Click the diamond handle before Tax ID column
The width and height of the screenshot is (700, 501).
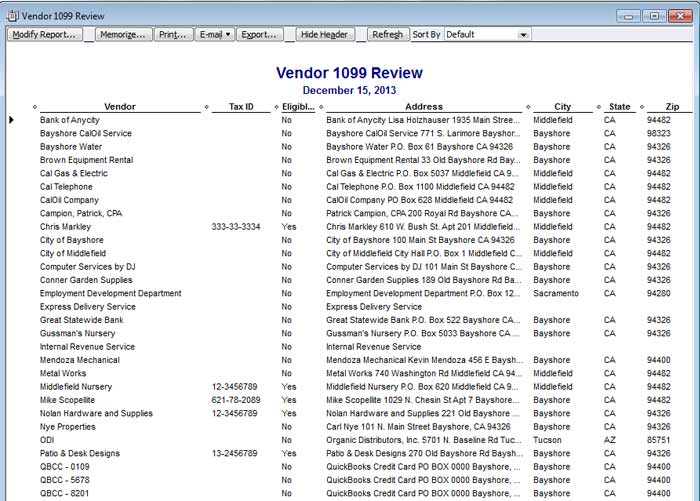pyautogui.click(x=206, y=107)
